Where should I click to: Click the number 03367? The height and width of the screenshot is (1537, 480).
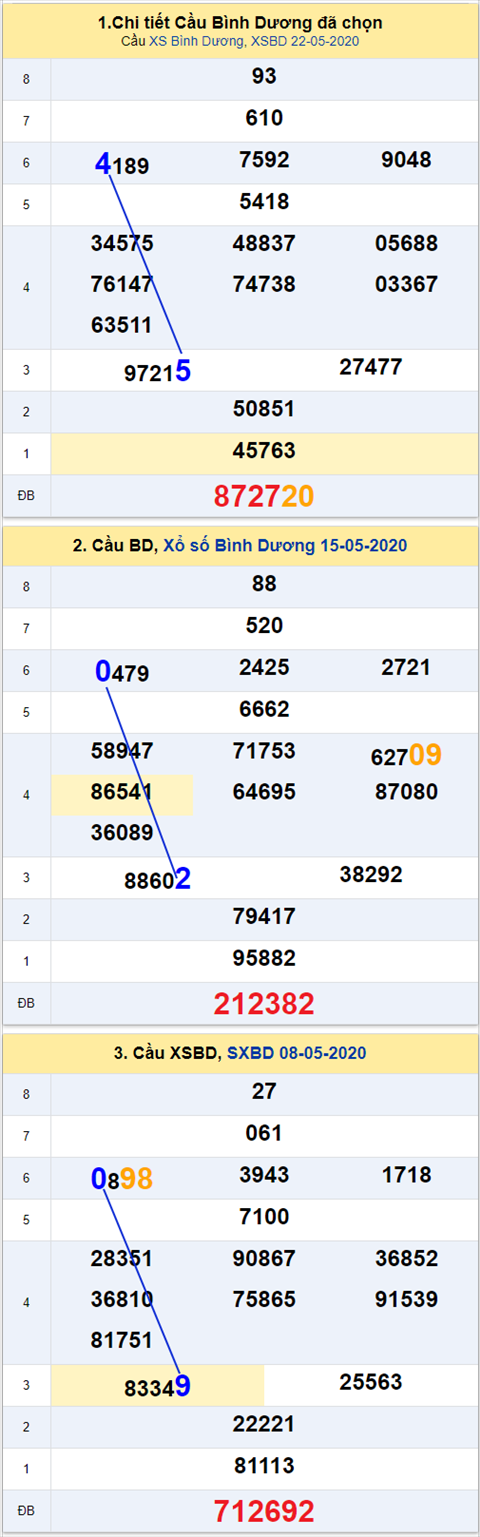tap(406, 284)
